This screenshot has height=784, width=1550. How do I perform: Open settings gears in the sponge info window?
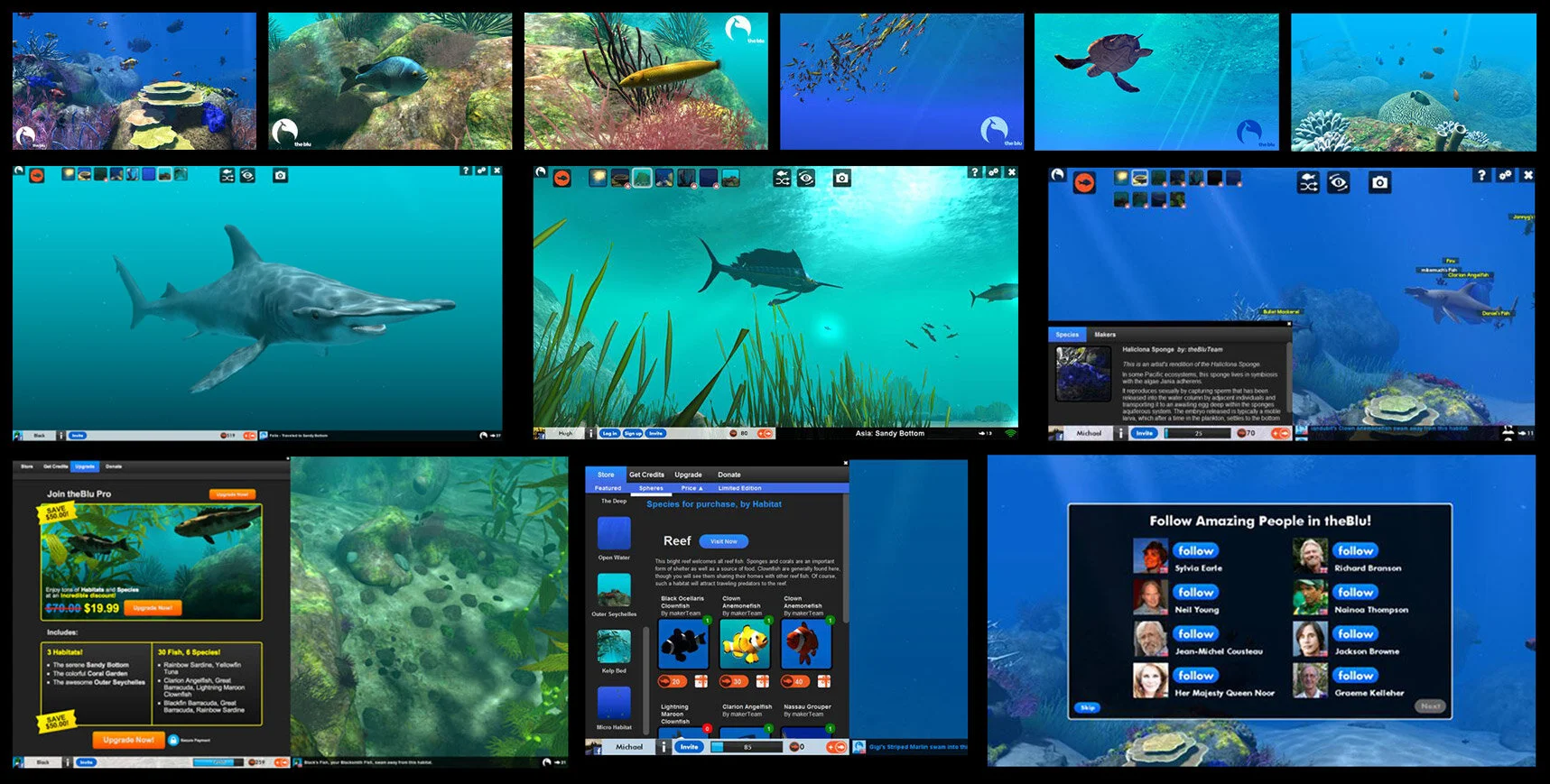pyautogui.click(x=1505, y=175)
